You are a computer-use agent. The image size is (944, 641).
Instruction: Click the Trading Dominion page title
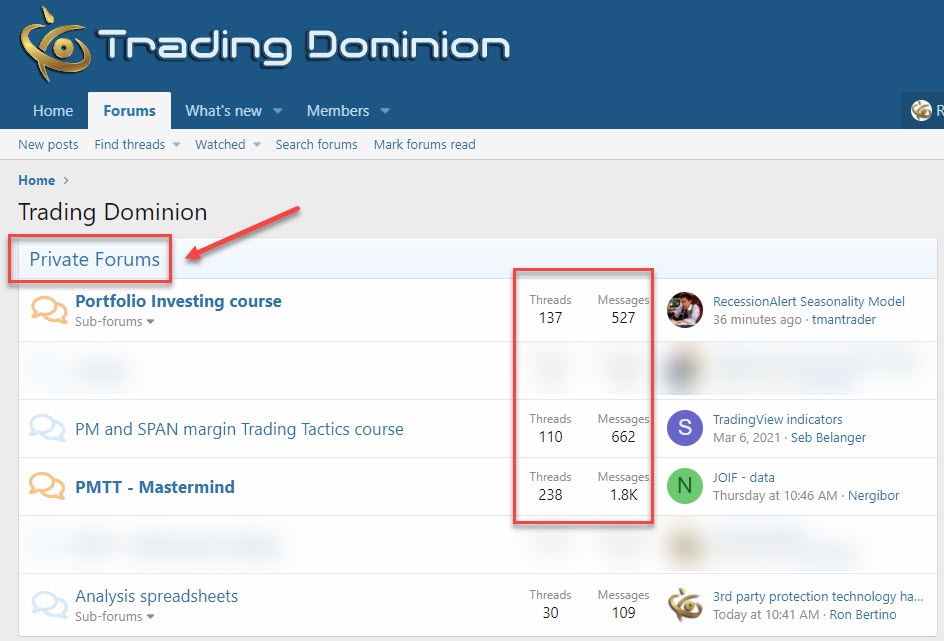(x=113, y=212)
